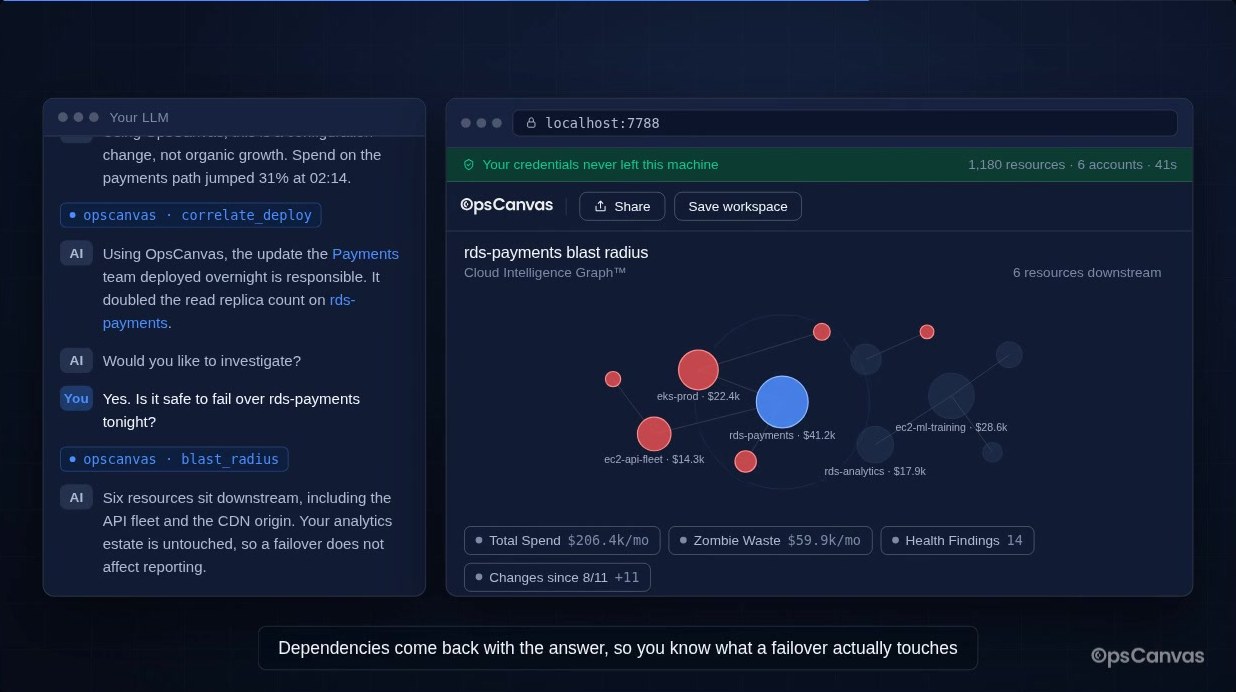The width and height of the screenshot is (1236, 692).
Task: Click the opscanvas blast_radius tool tag
Action: 174,459
